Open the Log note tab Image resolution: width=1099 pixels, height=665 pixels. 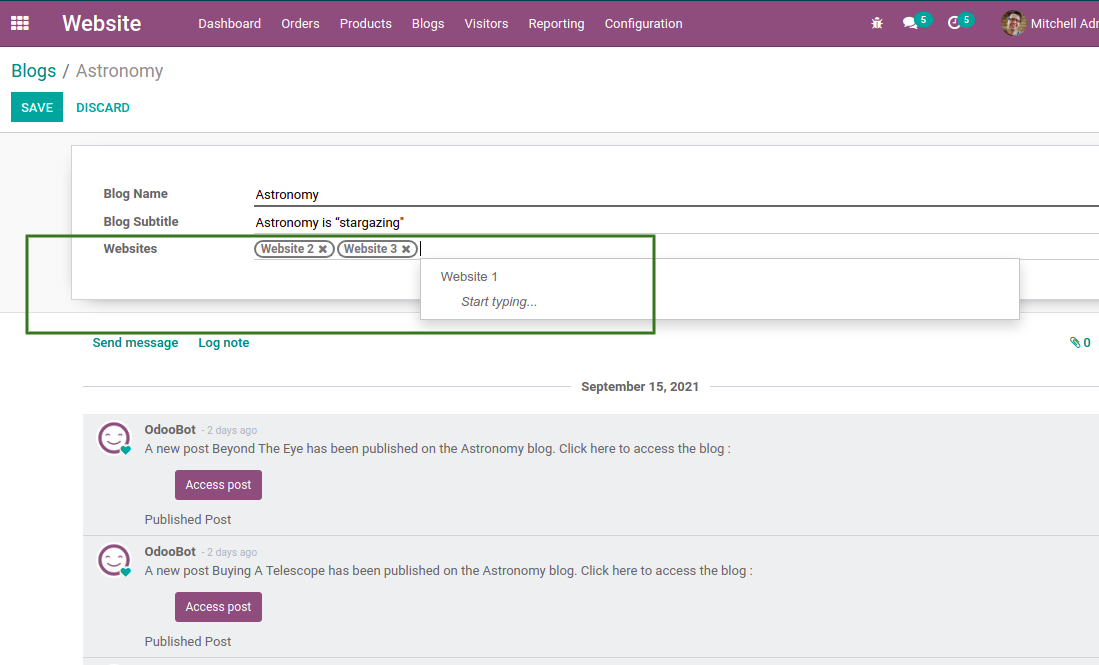pyautogui.click(x=223, y=343)
